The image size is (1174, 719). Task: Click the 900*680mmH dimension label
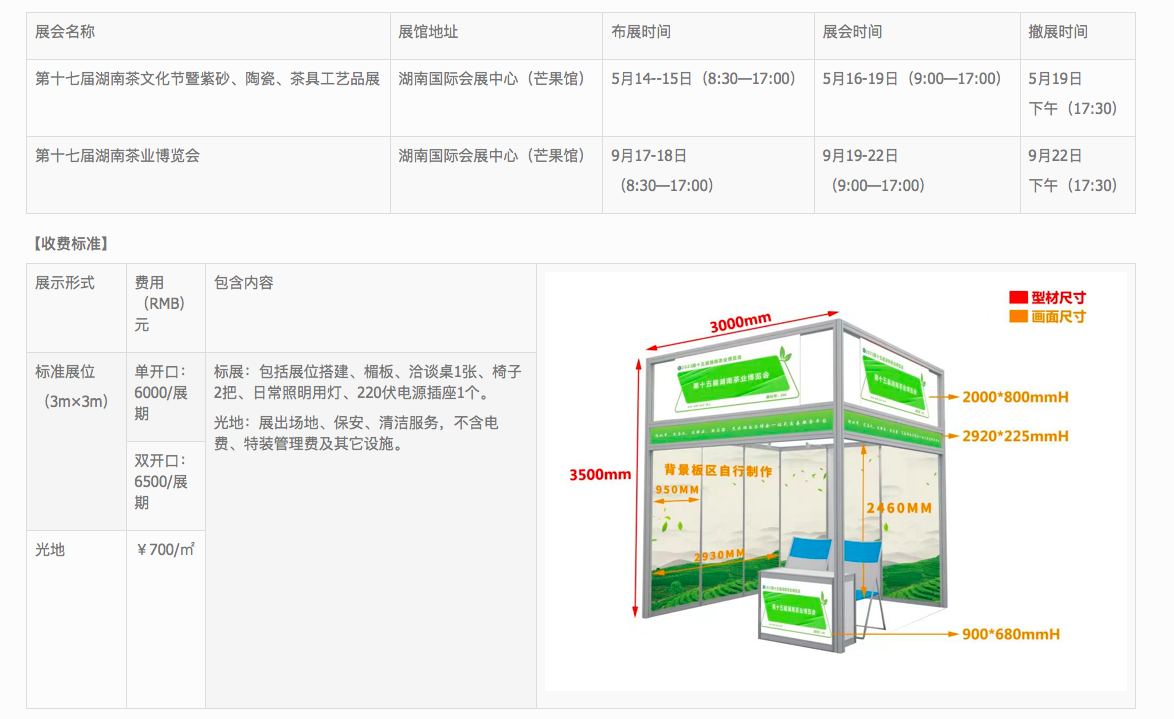[1010, 634]
